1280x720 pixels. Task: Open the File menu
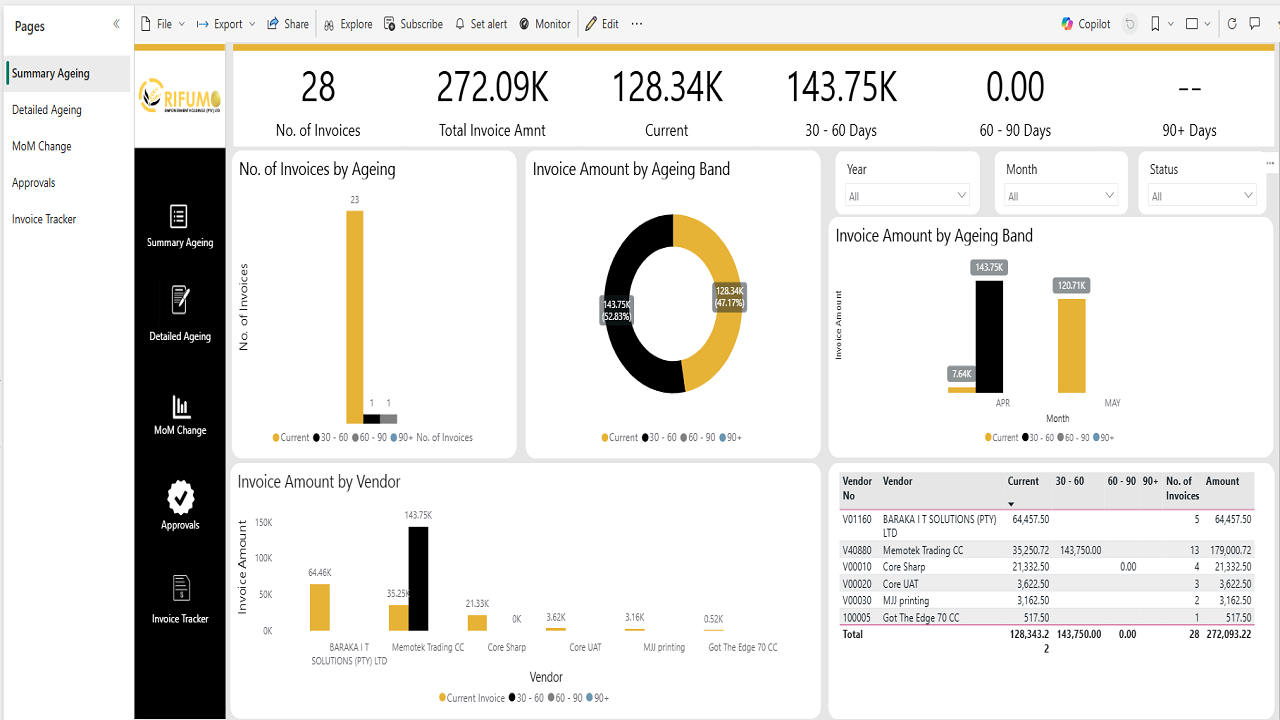coord(163,24)
